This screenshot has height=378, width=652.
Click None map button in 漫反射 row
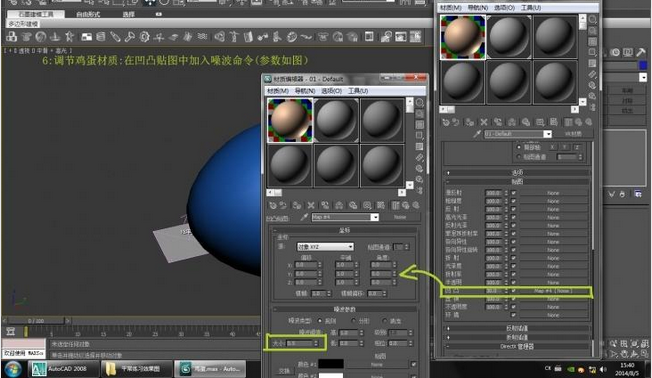click(x=553, y=193)
